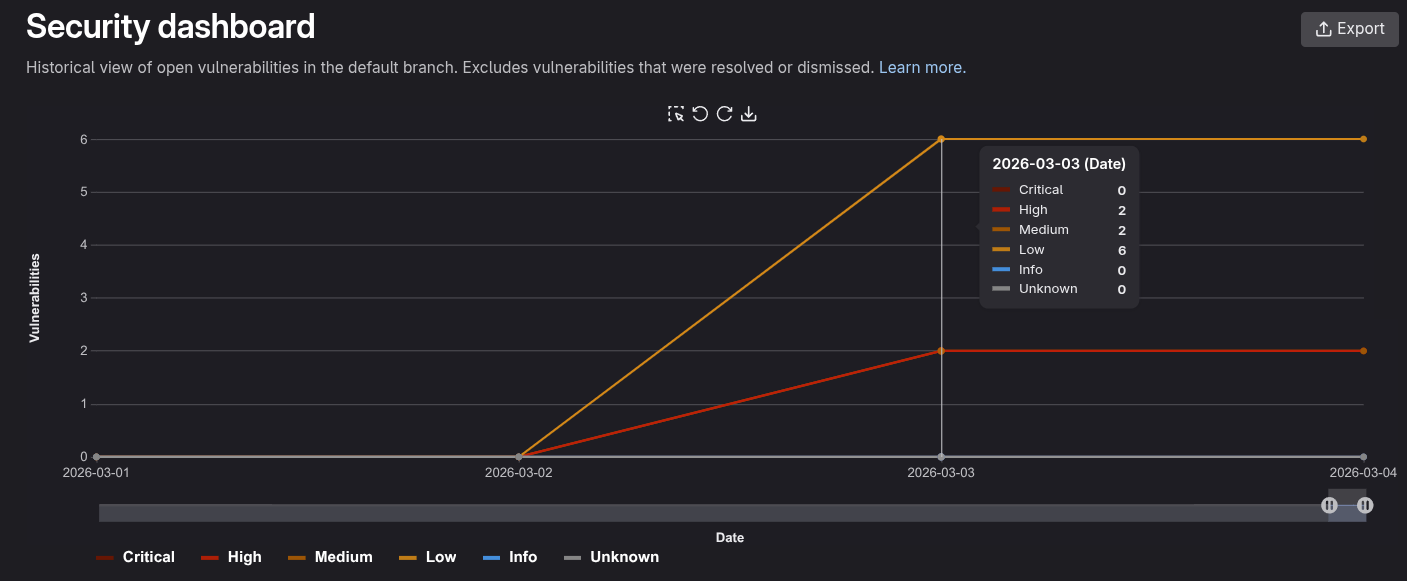Select the 2026-03-03 axis label
1407x581 pixels.
(x=941, y=472)
